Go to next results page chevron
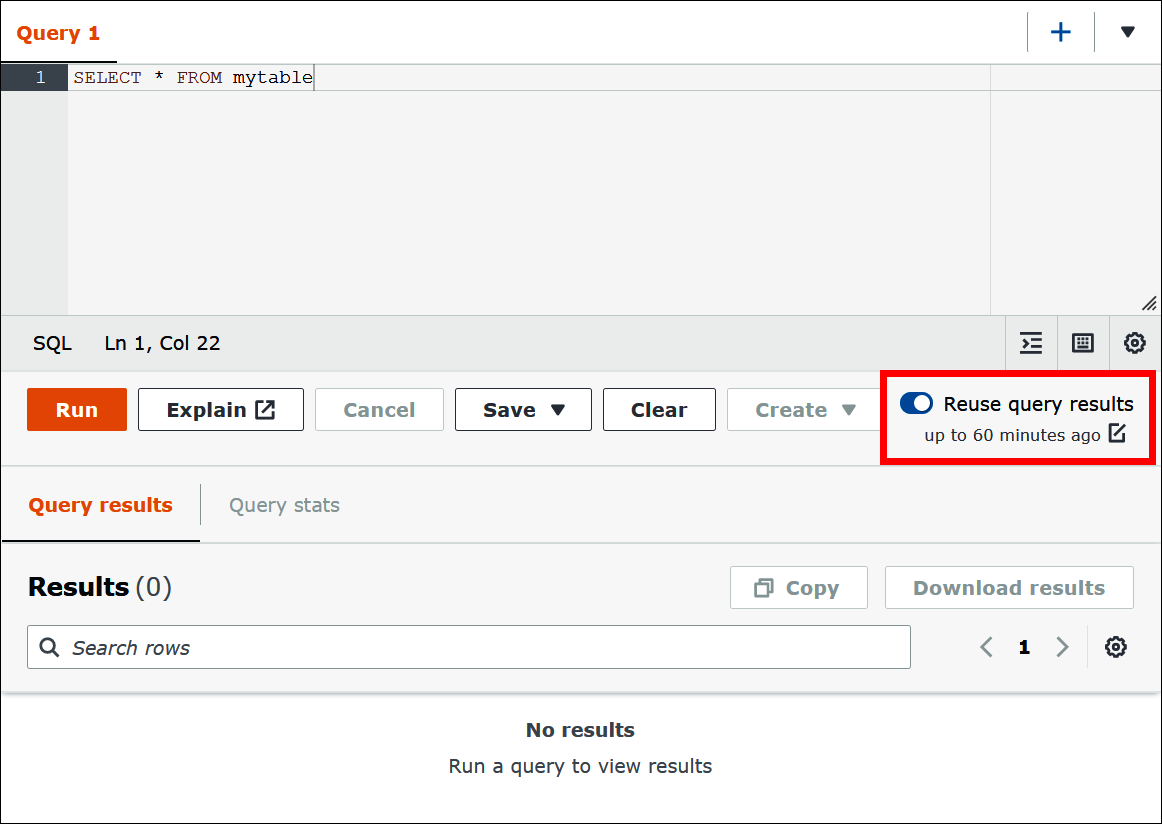This screenshot has height=824, width=1162. tap(1062, 647)
